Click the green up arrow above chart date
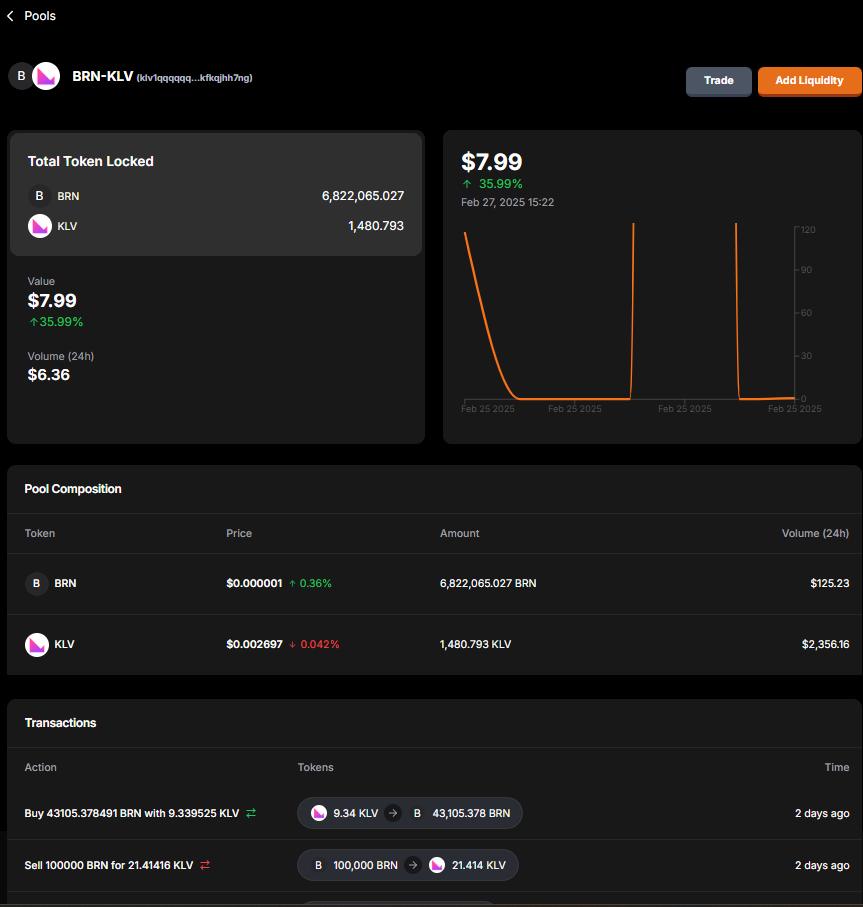This screenshot has width=863, height=907. [467, 184]
